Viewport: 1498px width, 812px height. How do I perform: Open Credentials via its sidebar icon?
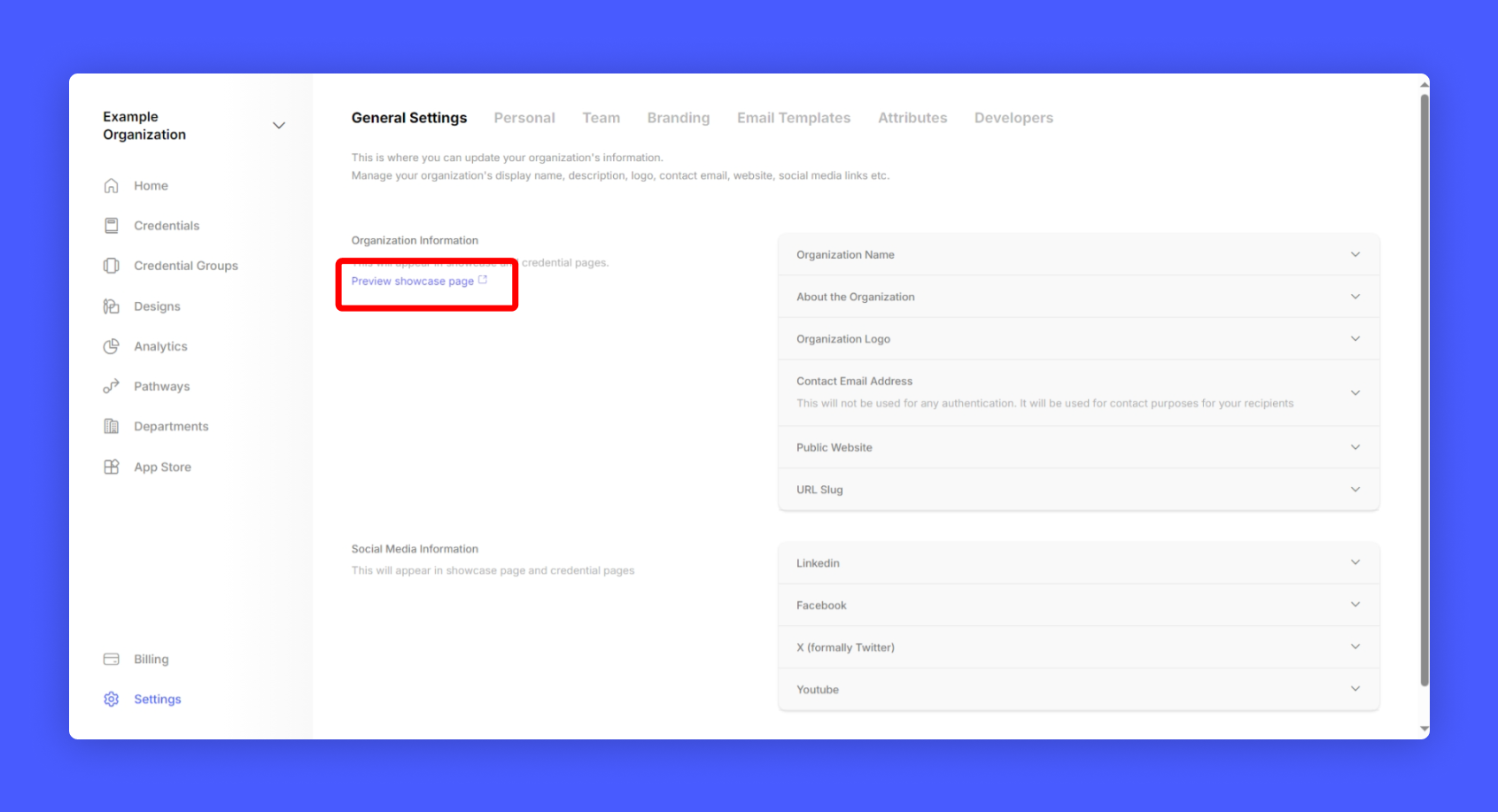(111, 226)
